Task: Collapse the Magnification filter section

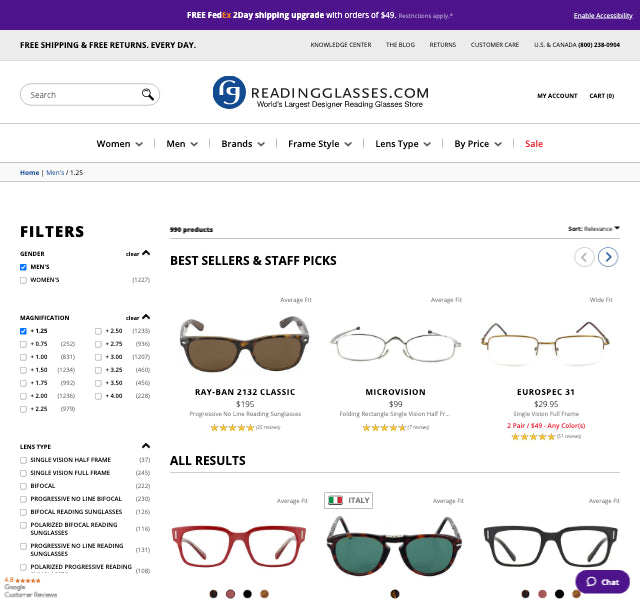Action: [x=146, y=317]
